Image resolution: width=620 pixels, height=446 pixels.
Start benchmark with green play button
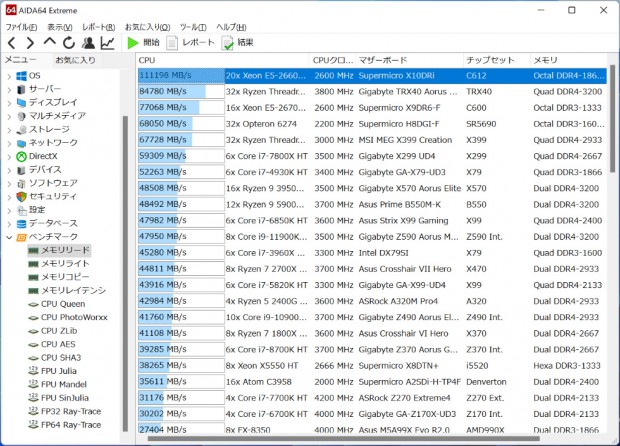tap(133, 43)
